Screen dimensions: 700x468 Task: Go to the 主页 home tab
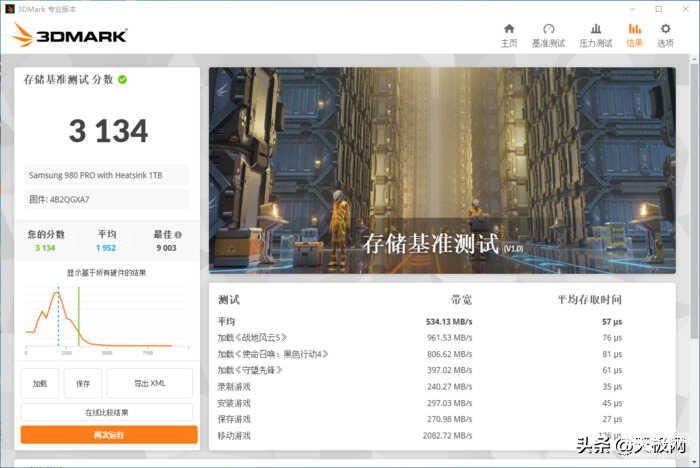(x=509, y=35)
